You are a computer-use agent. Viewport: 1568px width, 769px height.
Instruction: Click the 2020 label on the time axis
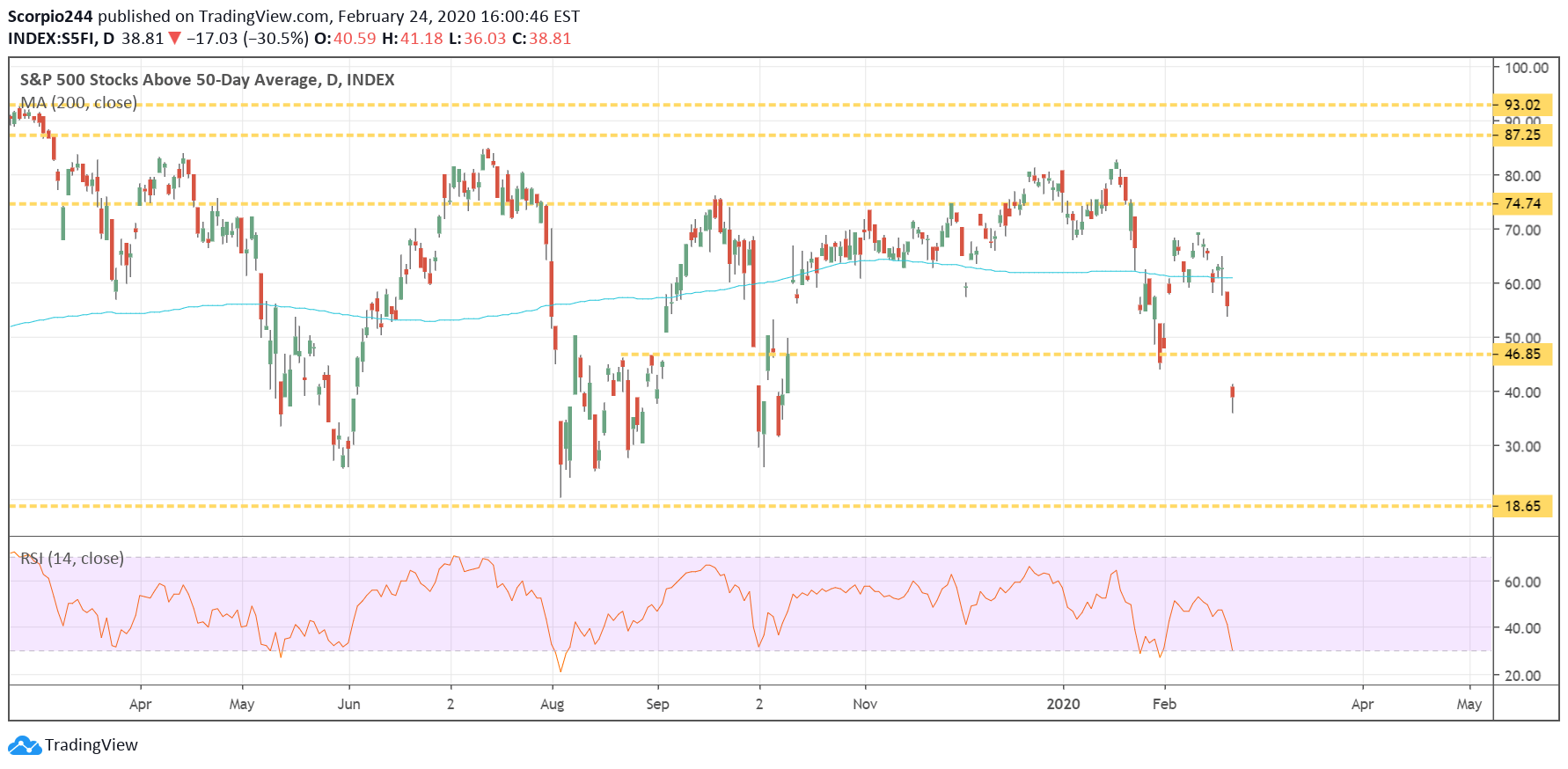coord(1063,704)
